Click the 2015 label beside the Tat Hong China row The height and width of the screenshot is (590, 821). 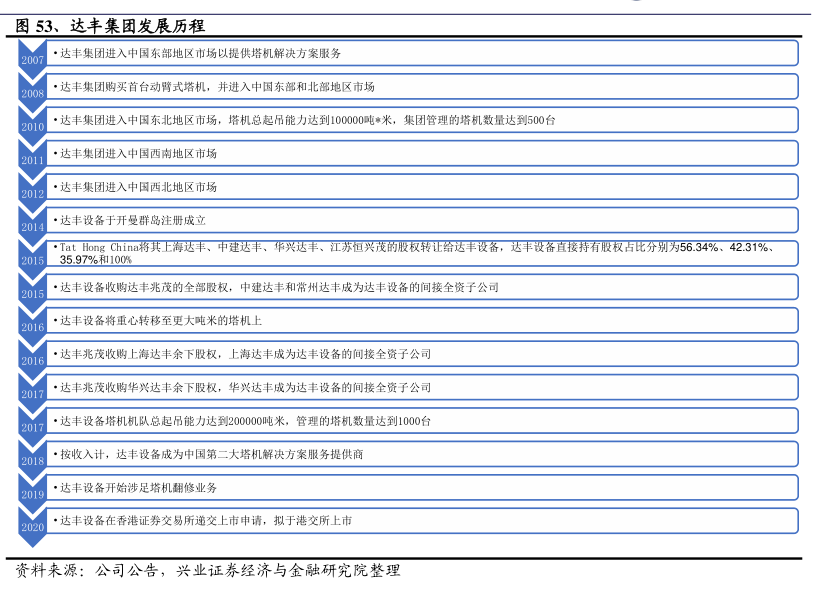click(32, 261)
